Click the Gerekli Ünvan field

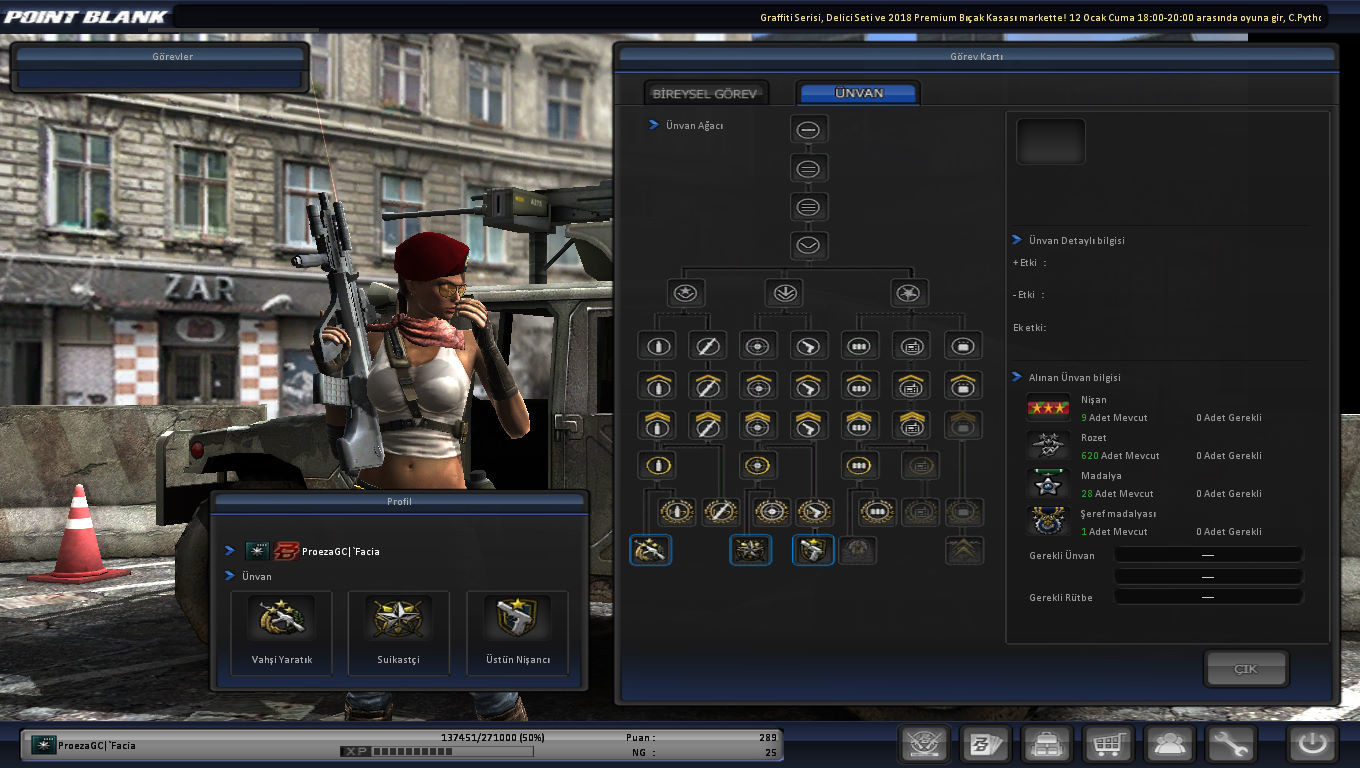click(1208, 555)
